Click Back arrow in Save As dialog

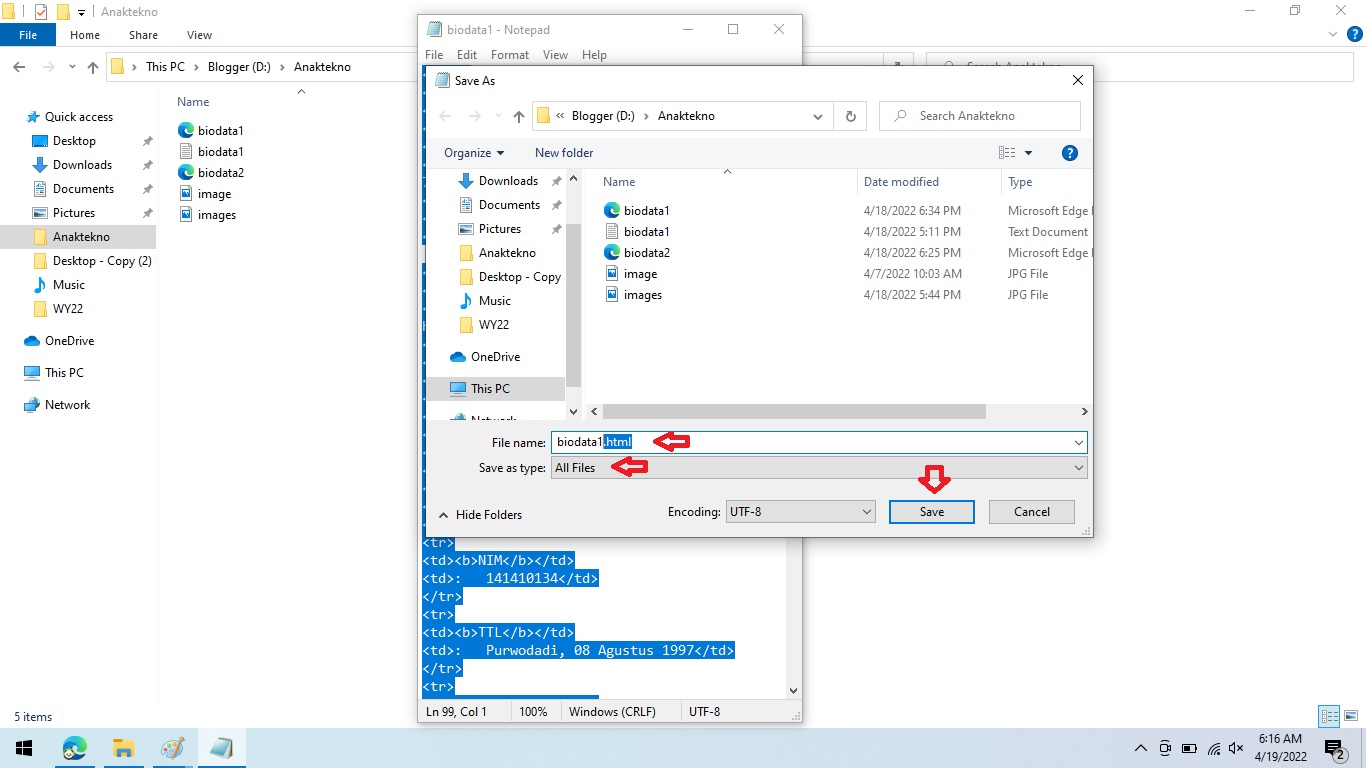pyautogui.click(x=446, y=116)
